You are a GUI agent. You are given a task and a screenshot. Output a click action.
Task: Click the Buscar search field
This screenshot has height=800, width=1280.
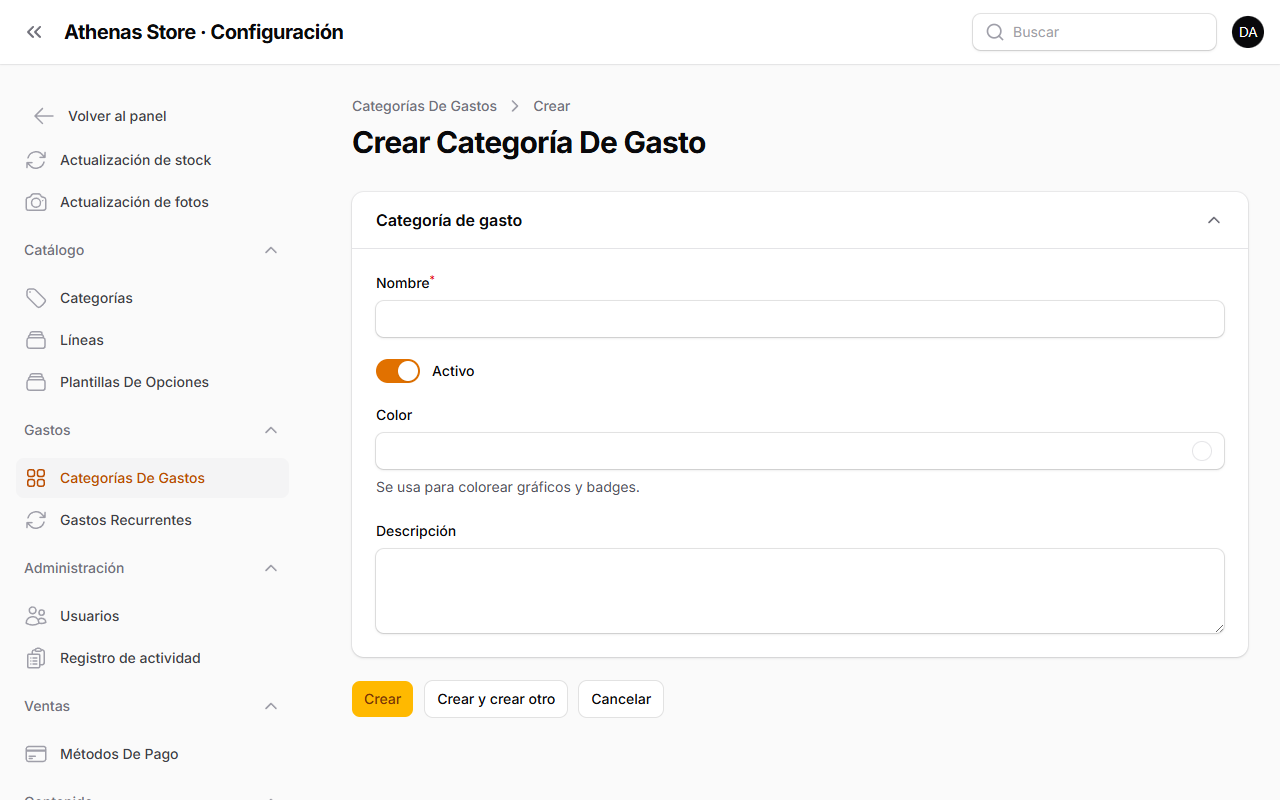click(x=1094, y=32)
